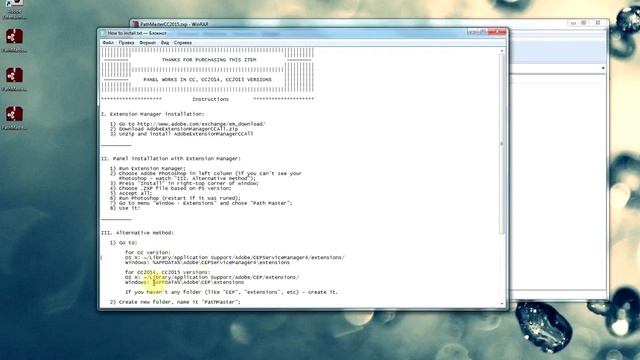Click the '1) Go to:' line
Screen dimensions: 640x360
(123, 242)
